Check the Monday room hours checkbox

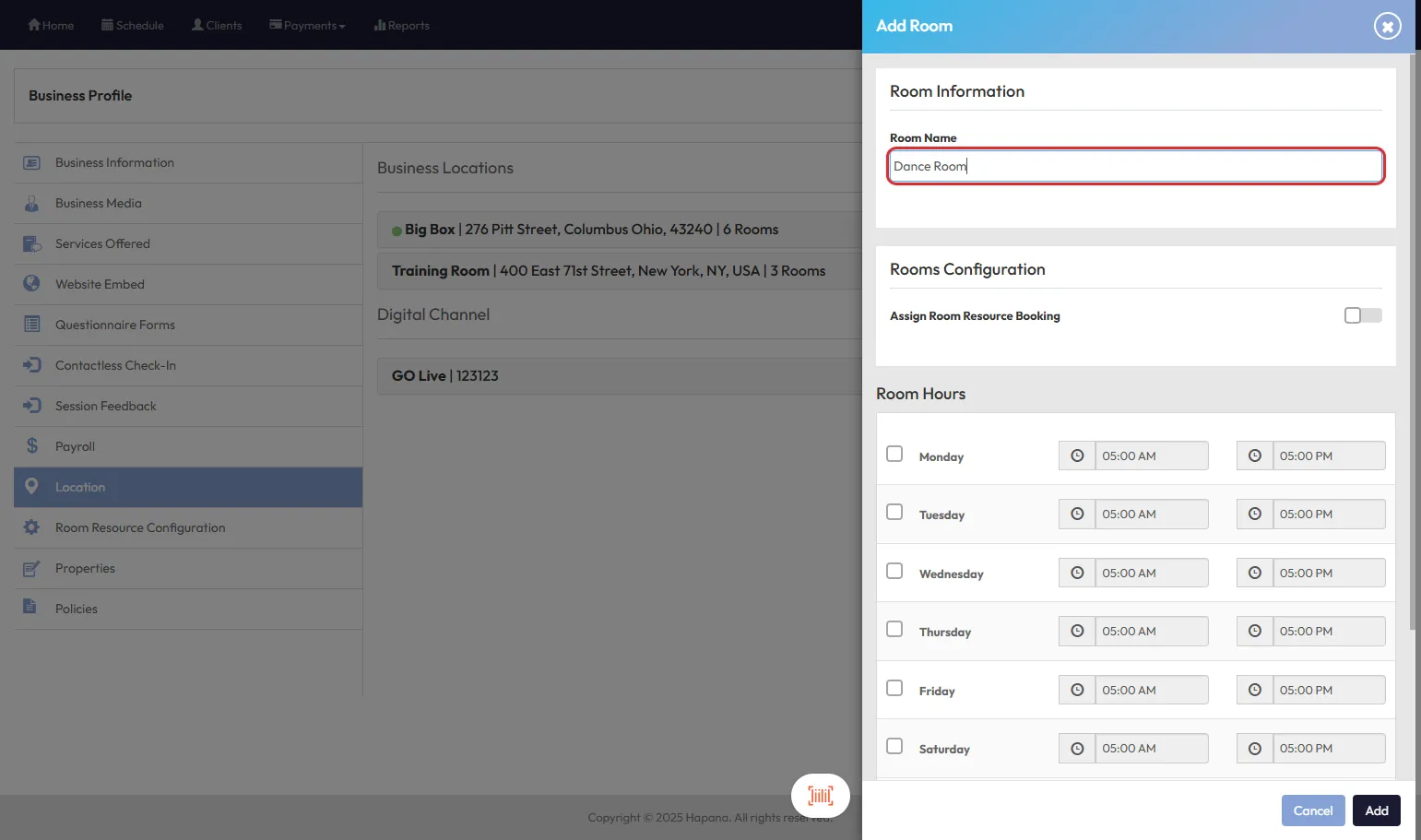894,454
